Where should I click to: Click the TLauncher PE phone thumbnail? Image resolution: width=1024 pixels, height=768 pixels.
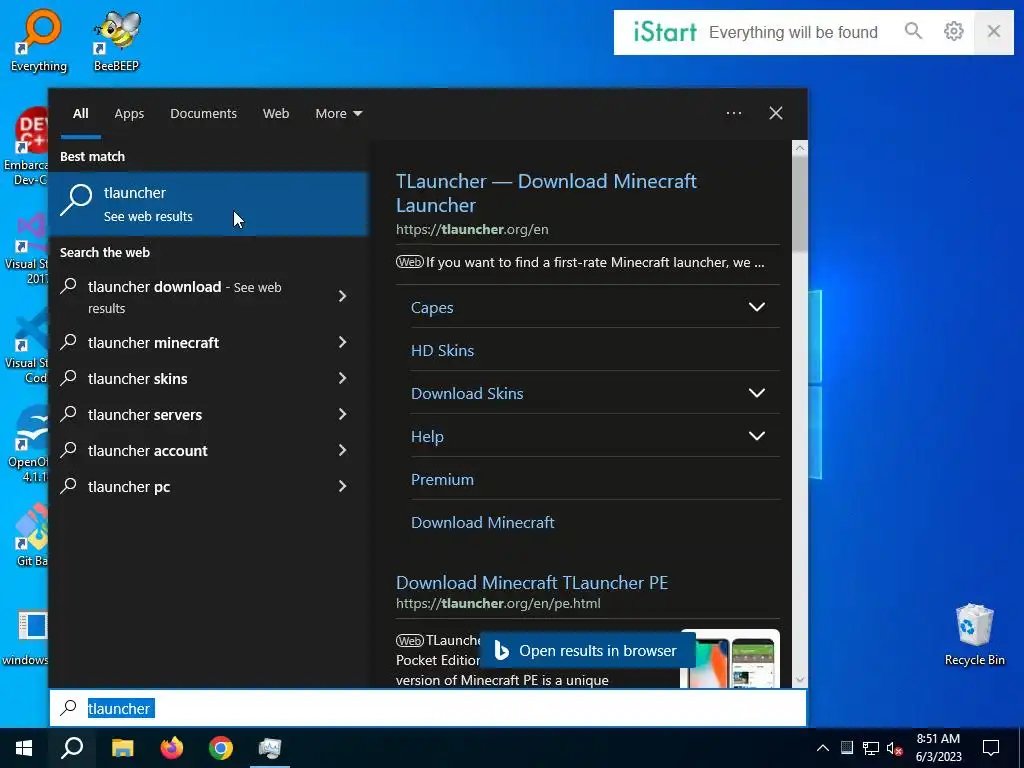click(x=730, y=658)
